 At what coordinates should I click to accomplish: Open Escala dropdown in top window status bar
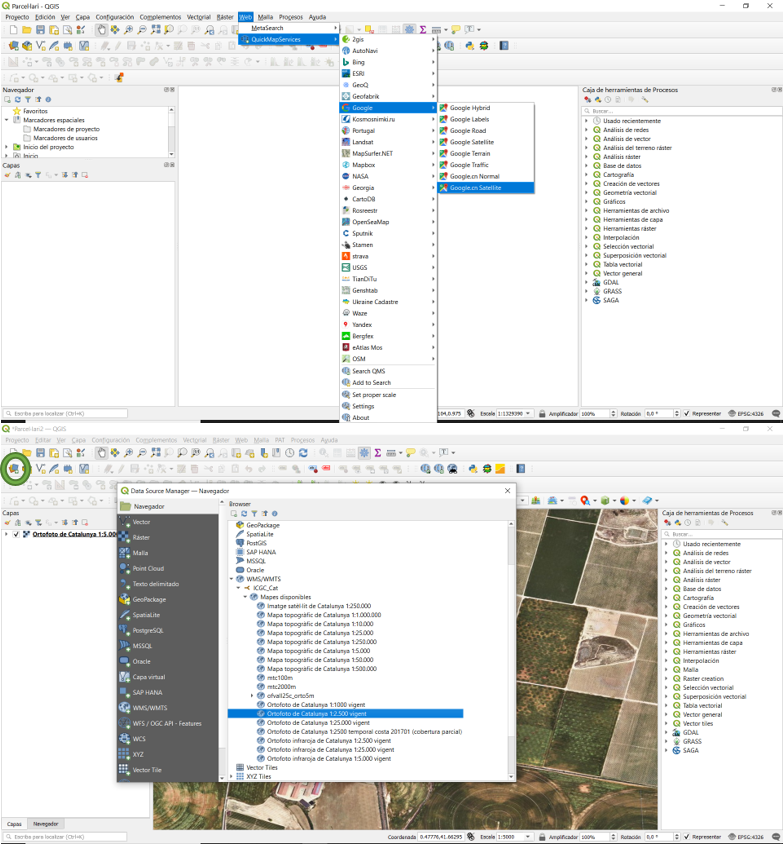(x=528, y=413)
